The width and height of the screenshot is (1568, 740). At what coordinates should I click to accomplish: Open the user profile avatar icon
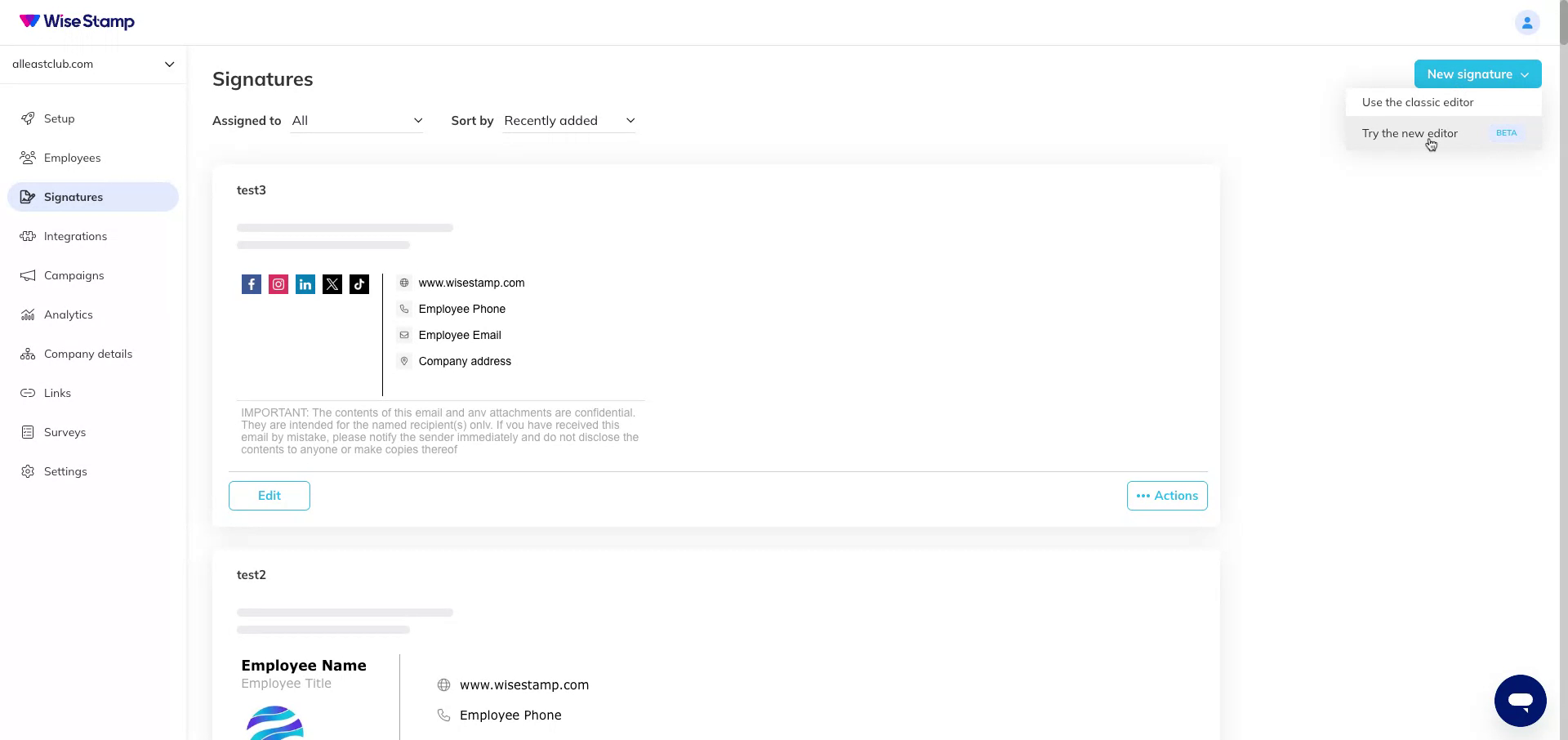pyautogui.click(x=1527, y=22)
